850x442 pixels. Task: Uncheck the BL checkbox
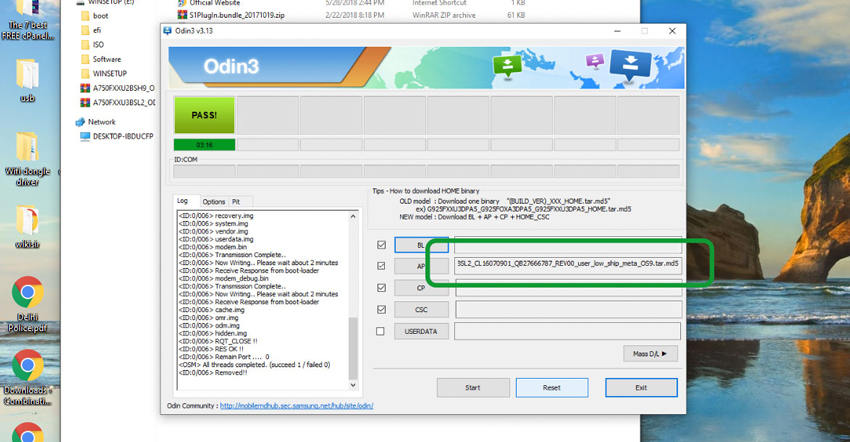click(381, 245)
